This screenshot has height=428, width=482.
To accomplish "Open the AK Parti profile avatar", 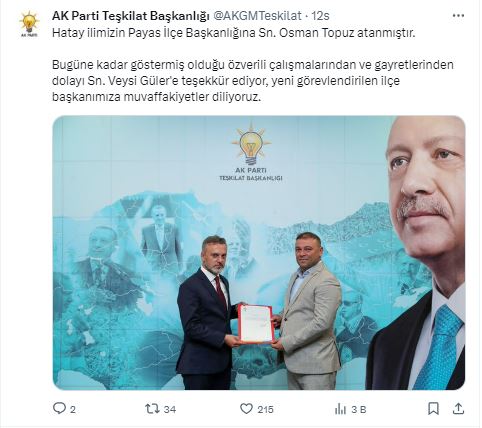I will [x=29, y=24].
